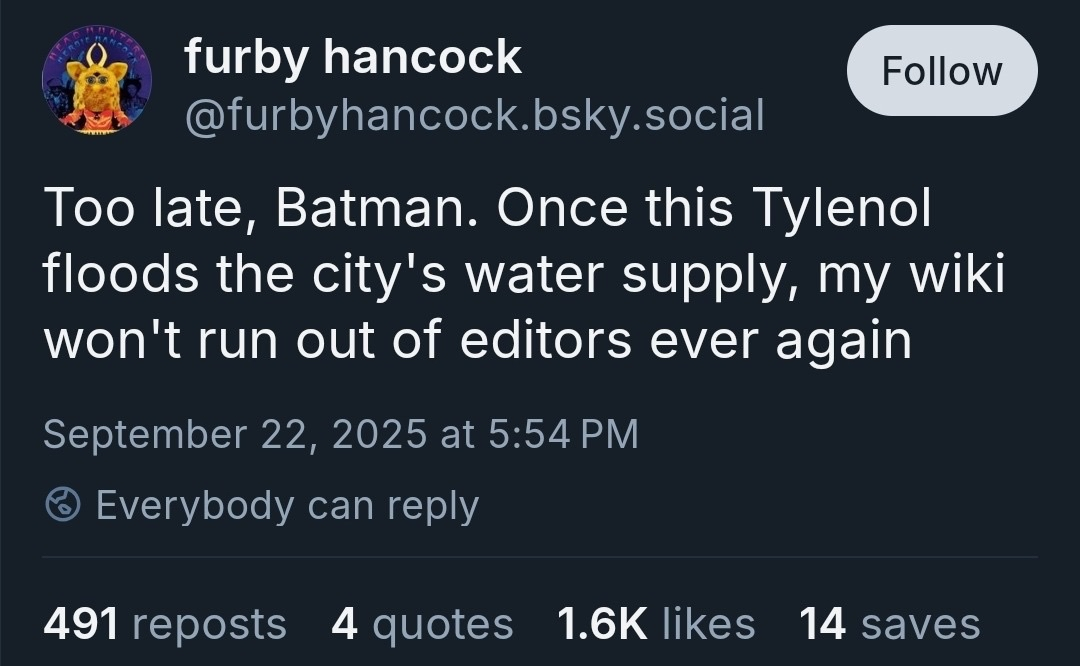
Task: Click the @furbyhancock.bsky.social handle
Action: pos(474,115)
